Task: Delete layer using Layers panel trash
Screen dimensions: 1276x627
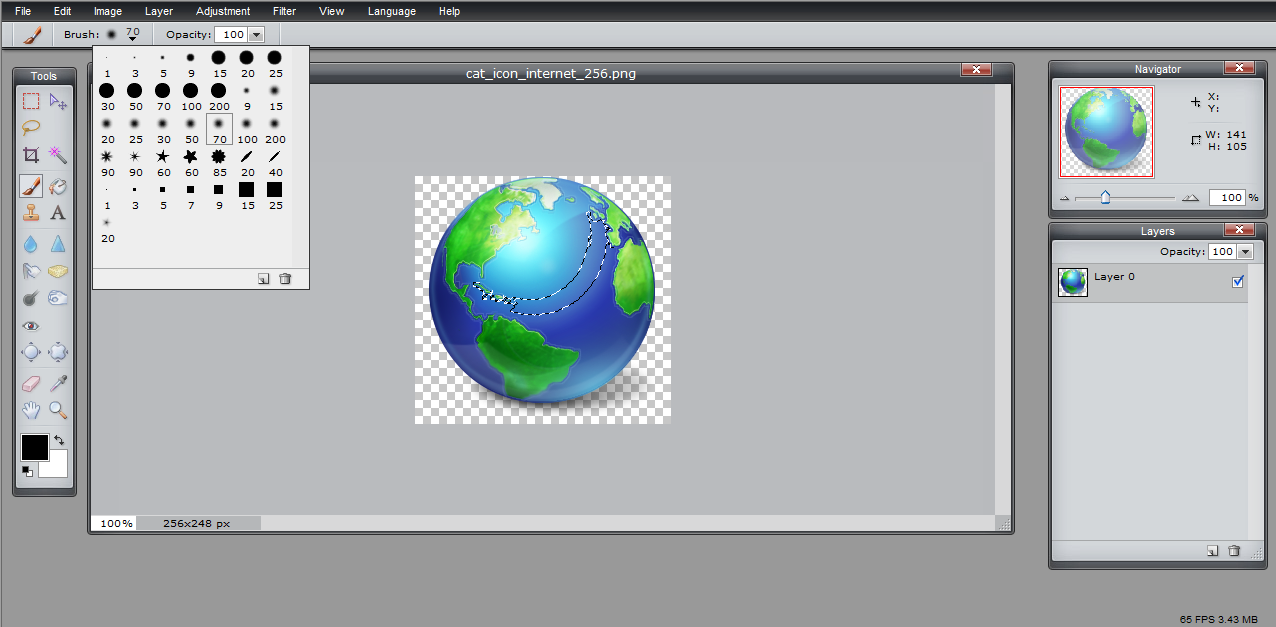Action: [x=1234, y=550]
